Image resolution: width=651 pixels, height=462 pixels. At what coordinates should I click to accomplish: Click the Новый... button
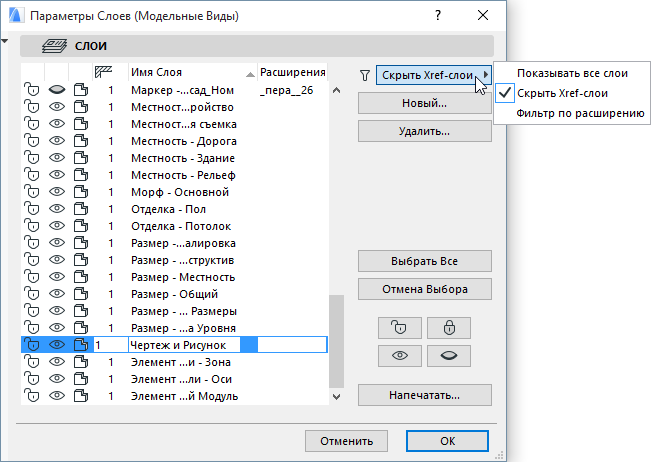coord(424,103)
